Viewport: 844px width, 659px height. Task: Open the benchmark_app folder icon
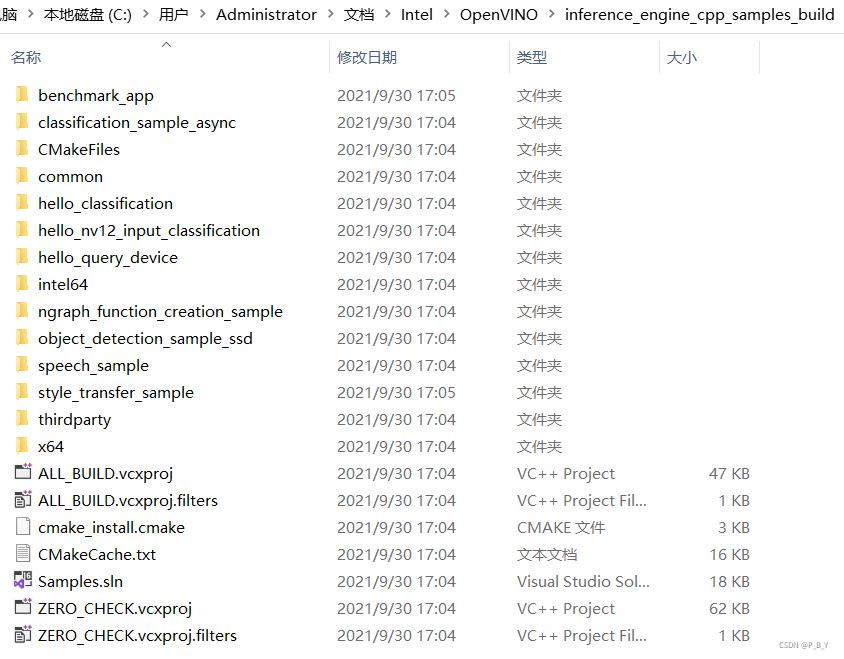[22, 95]
